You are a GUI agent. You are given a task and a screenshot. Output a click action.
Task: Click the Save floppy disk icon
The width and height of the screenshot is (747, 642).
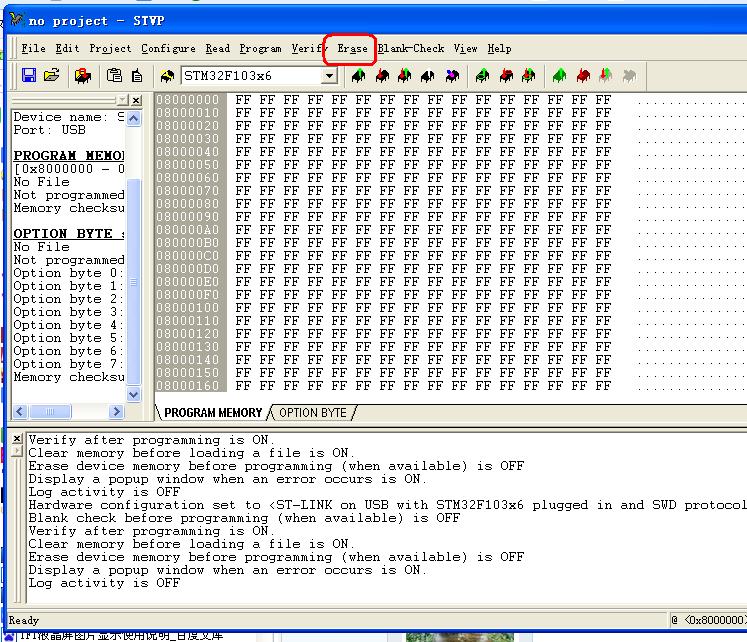coord(29,76)
